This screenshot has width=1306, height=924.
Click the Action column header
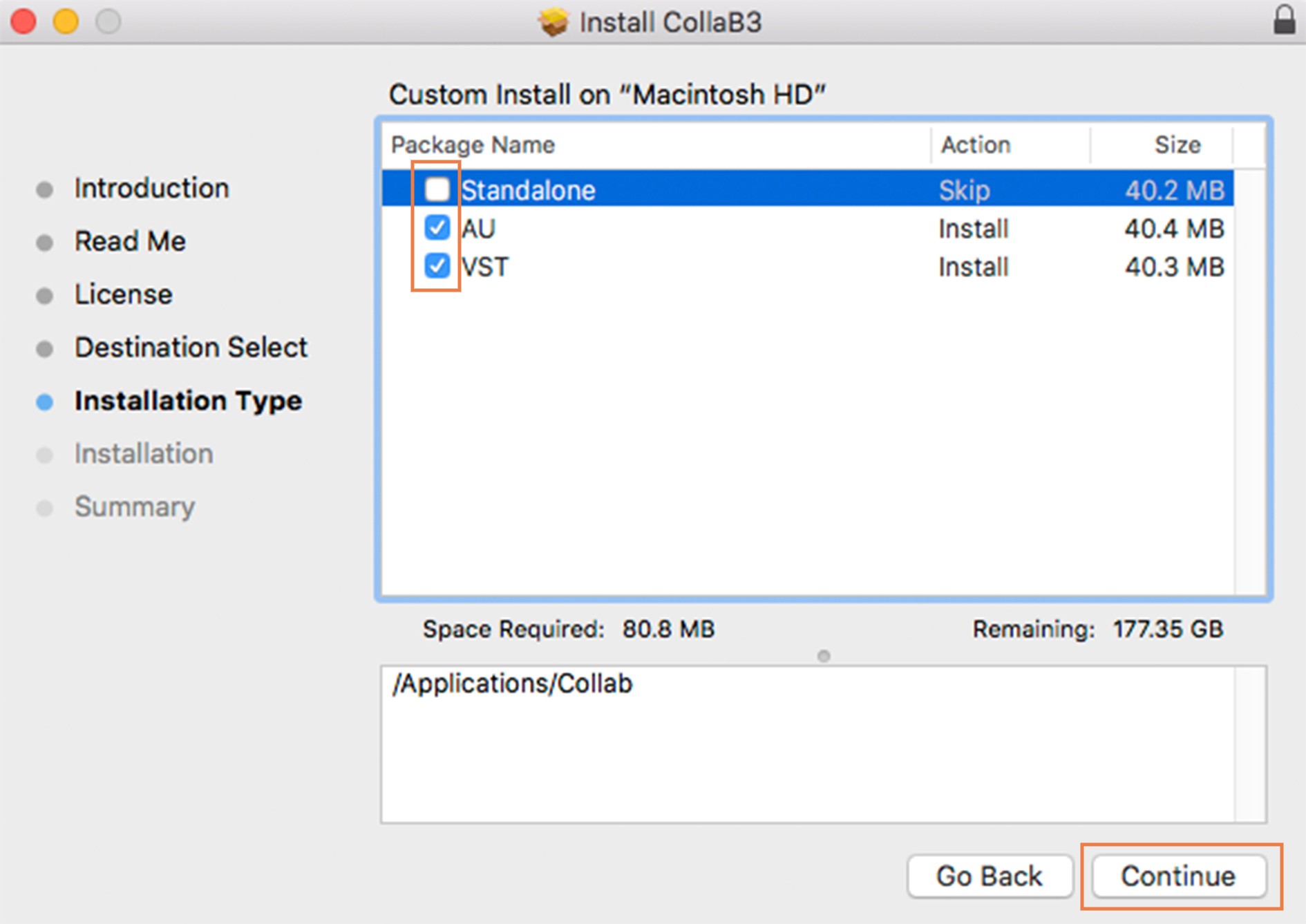[x=975, y=145]
